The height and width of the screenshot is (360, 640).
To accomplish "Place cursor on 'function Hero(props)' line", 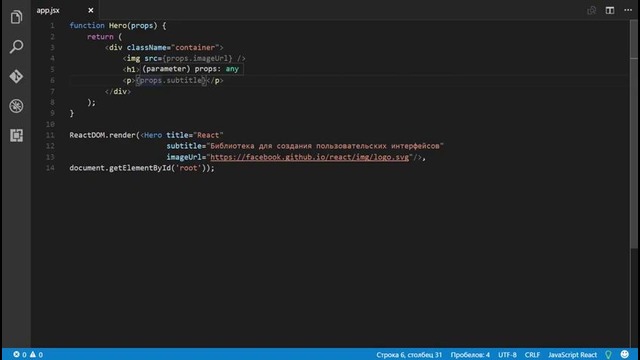I will point(118,26).
